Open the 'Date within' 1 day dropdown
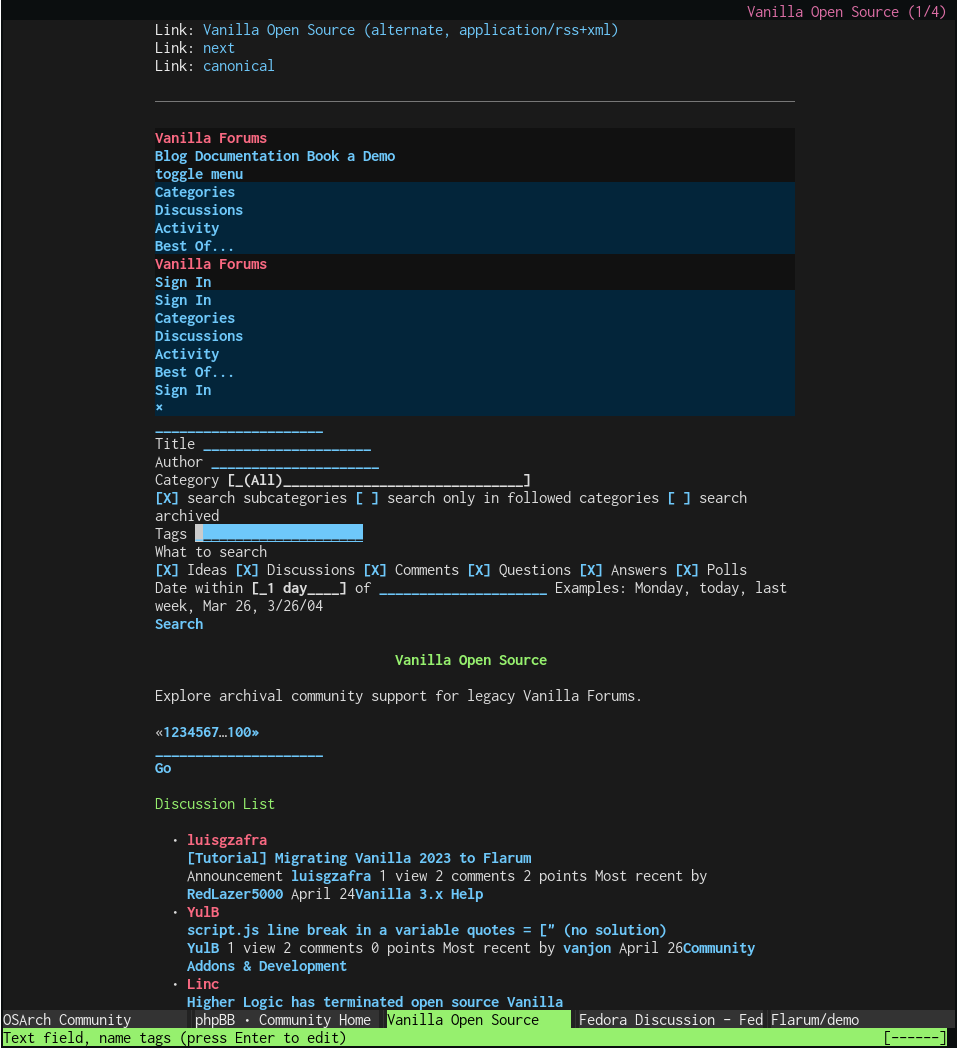Screen dimensions: 957x1048 coord(299,588)
